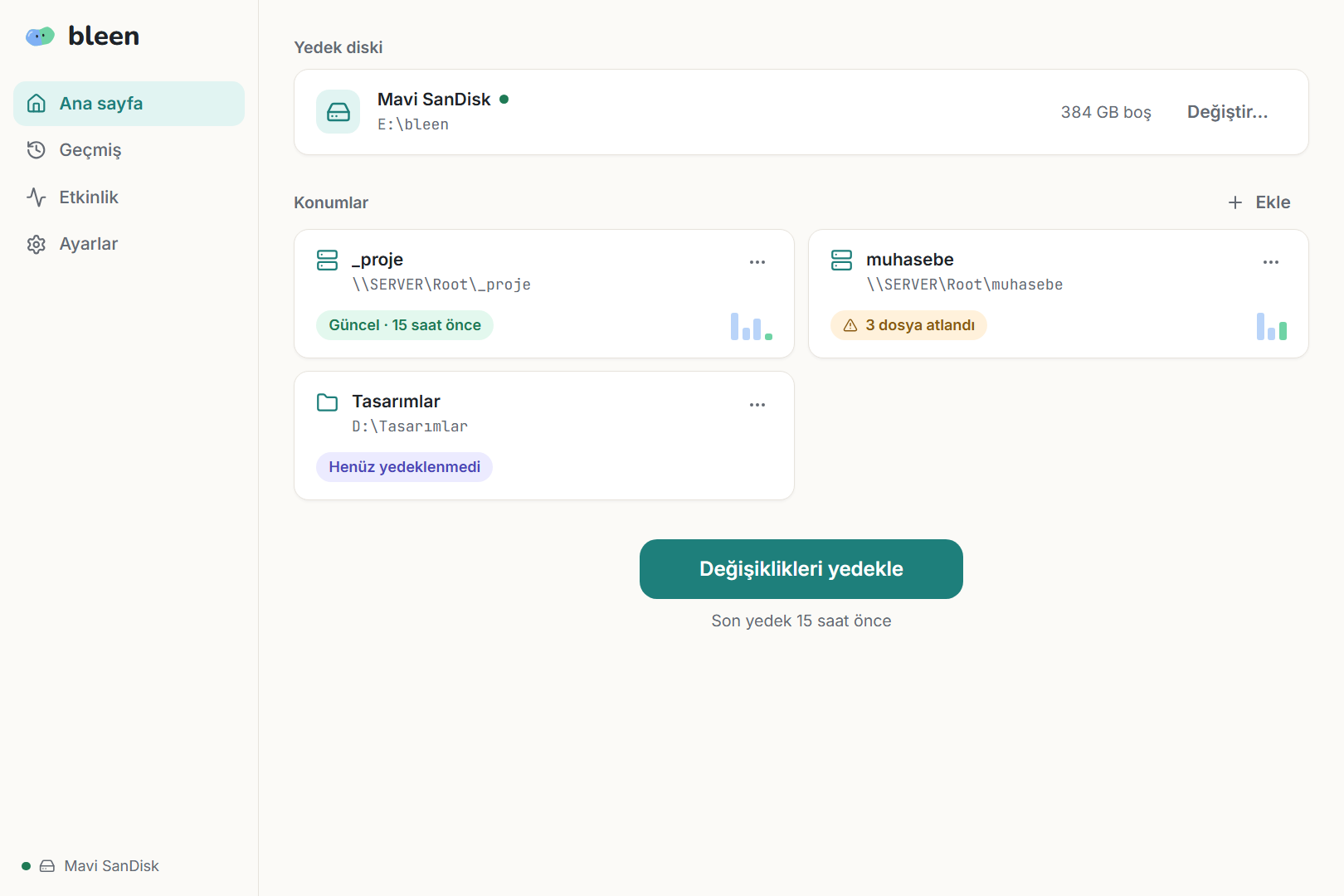Screen dimensions: 1344x896
Task: Click the bleen logo icon
Action: [40, 36]
